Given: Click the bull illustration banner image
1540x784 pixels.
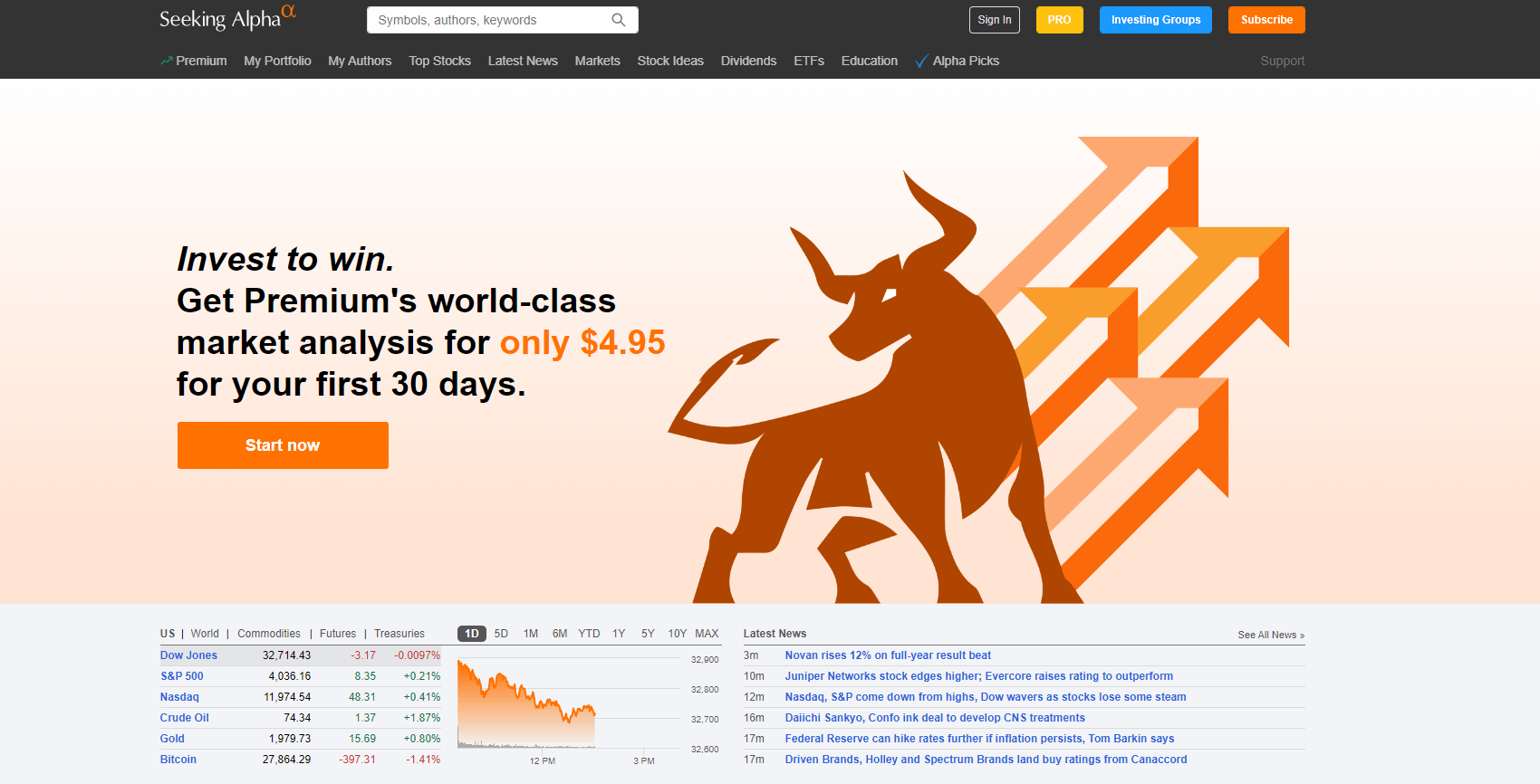Looking at the screenshot, I should [978, 370].
